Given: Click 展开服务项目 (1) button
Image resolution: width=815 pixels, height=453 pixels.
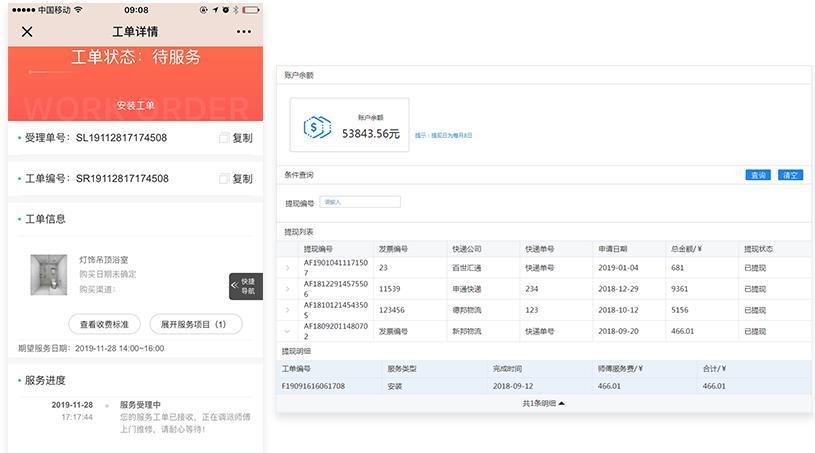Looking at the screenshot, I should click(x=195, y=324).
